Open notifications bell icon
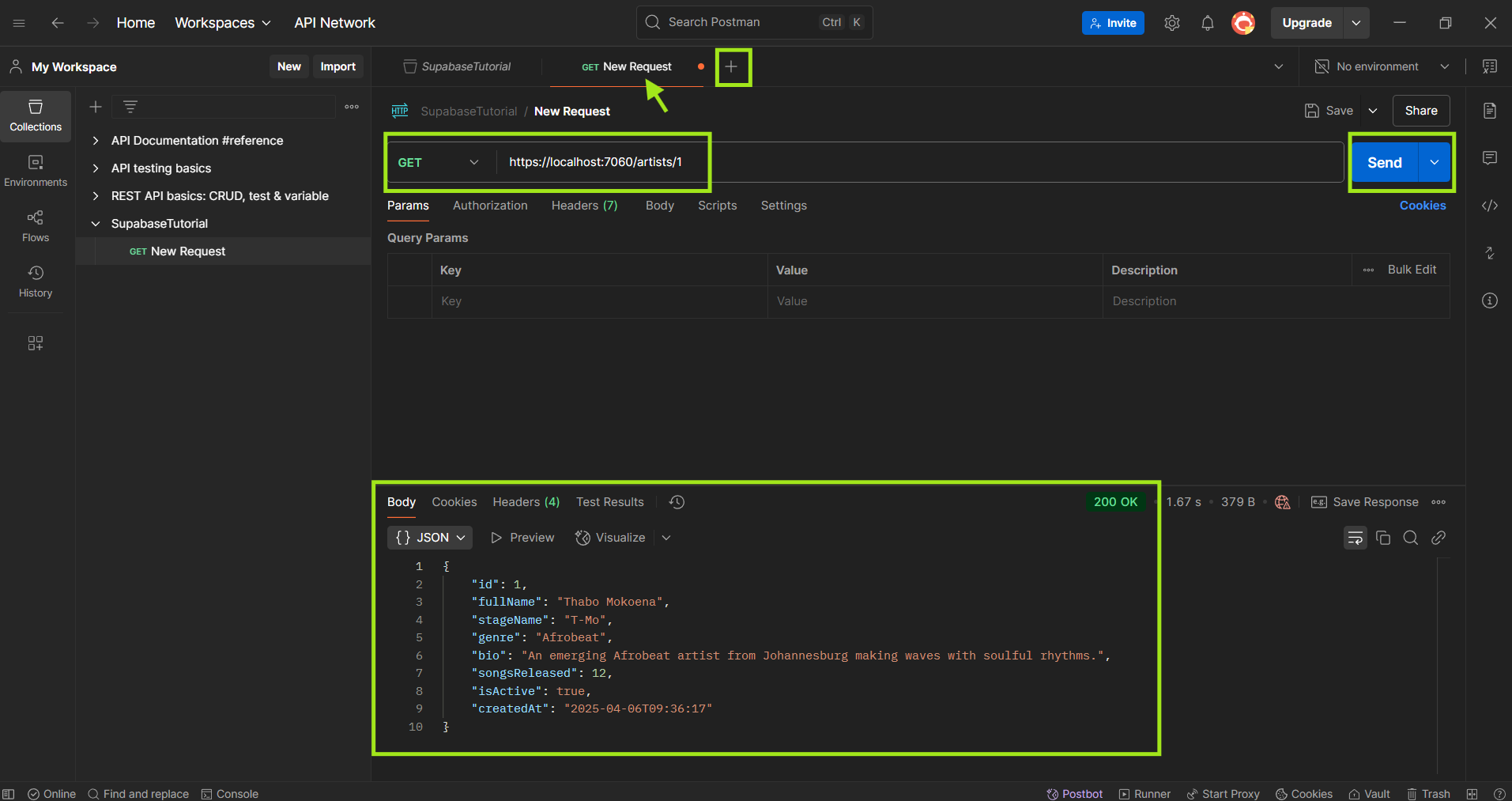 click(1208, 23)
